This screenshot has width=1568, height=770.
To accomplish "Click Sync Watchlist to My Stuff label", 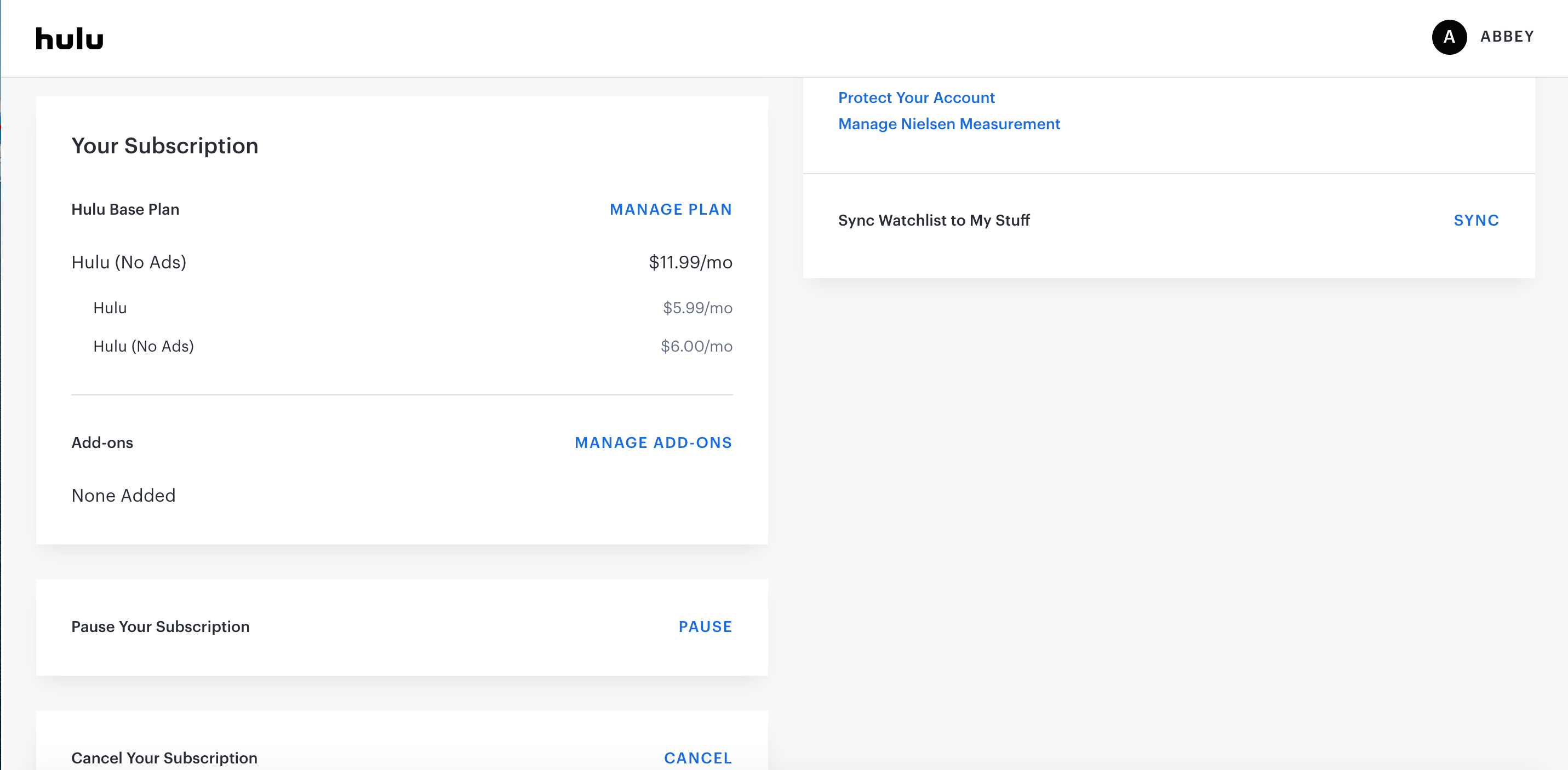I will [934, 220].
